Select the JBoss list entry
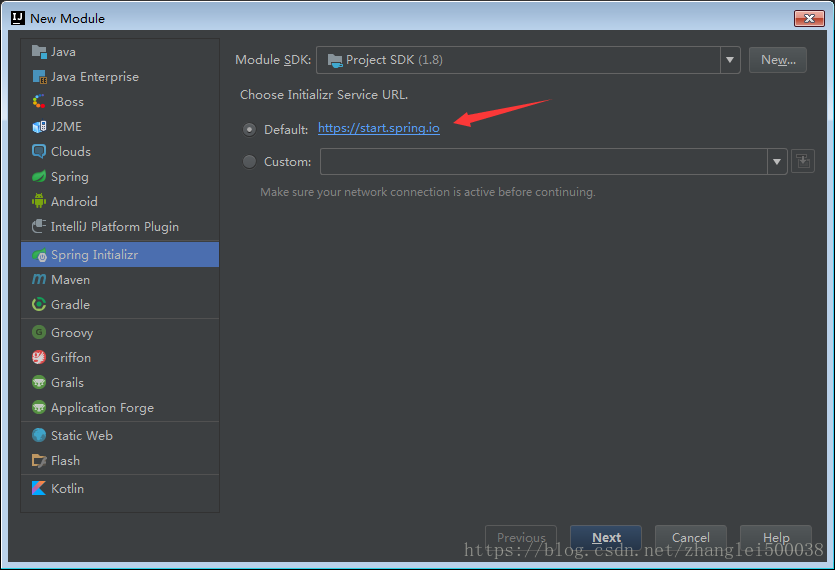 pyautogui.click(x=120, y=102)
